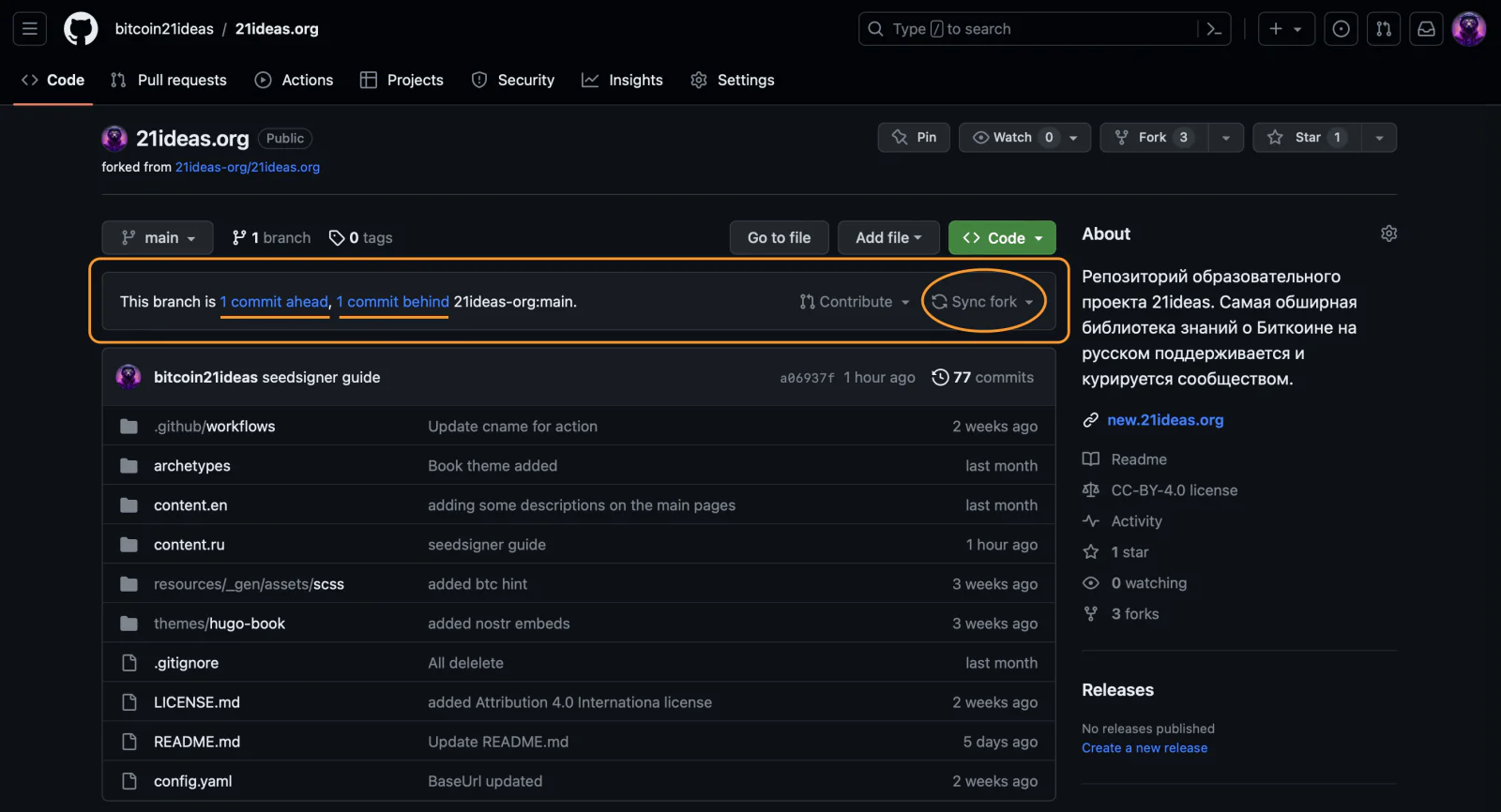Click the repository owner avatar beside 21ideas.org title
Screen dimensions: 1501x812
(x=114, y=139)
